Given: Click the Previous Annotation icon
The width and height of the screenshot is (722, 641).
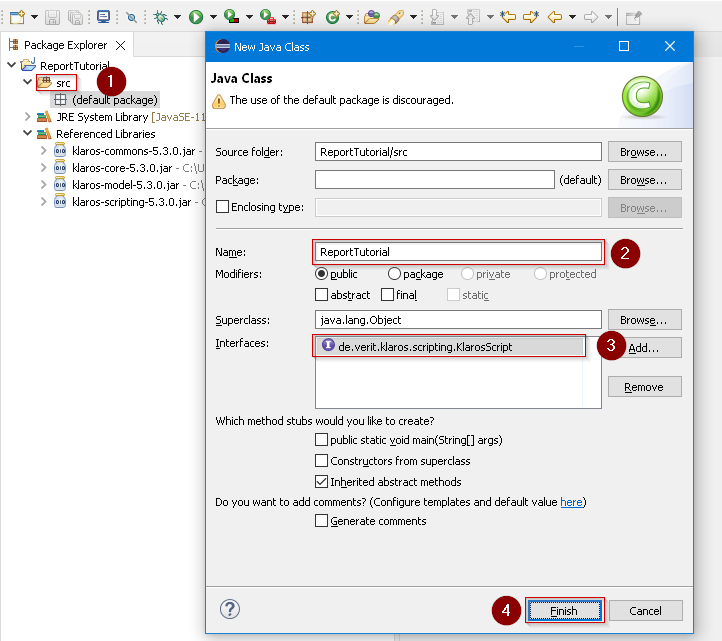Looking at the screenshot, I should coord(472,17).
